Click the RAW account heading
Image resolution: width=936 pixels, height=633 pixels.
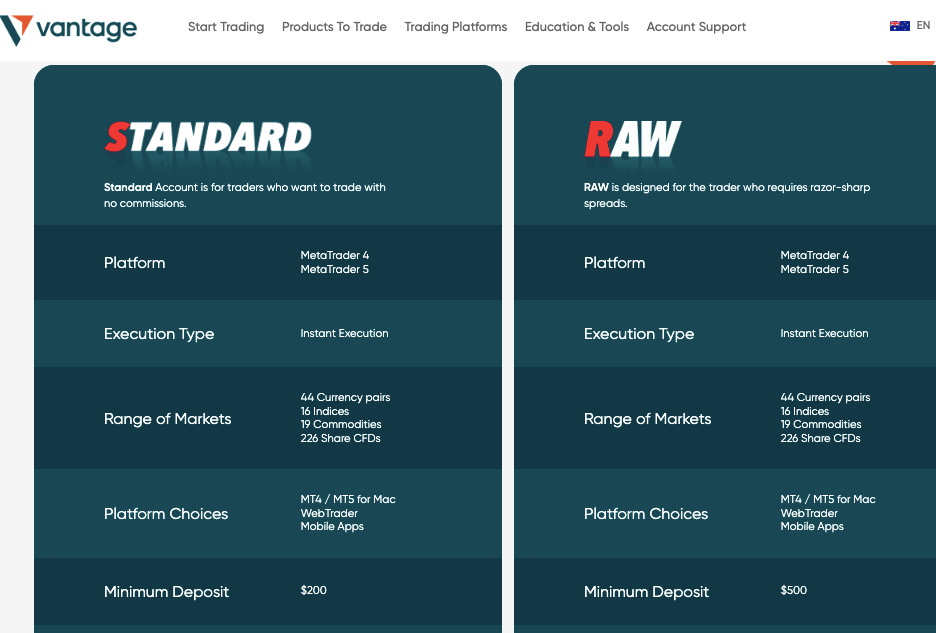[x=632, y=139]
